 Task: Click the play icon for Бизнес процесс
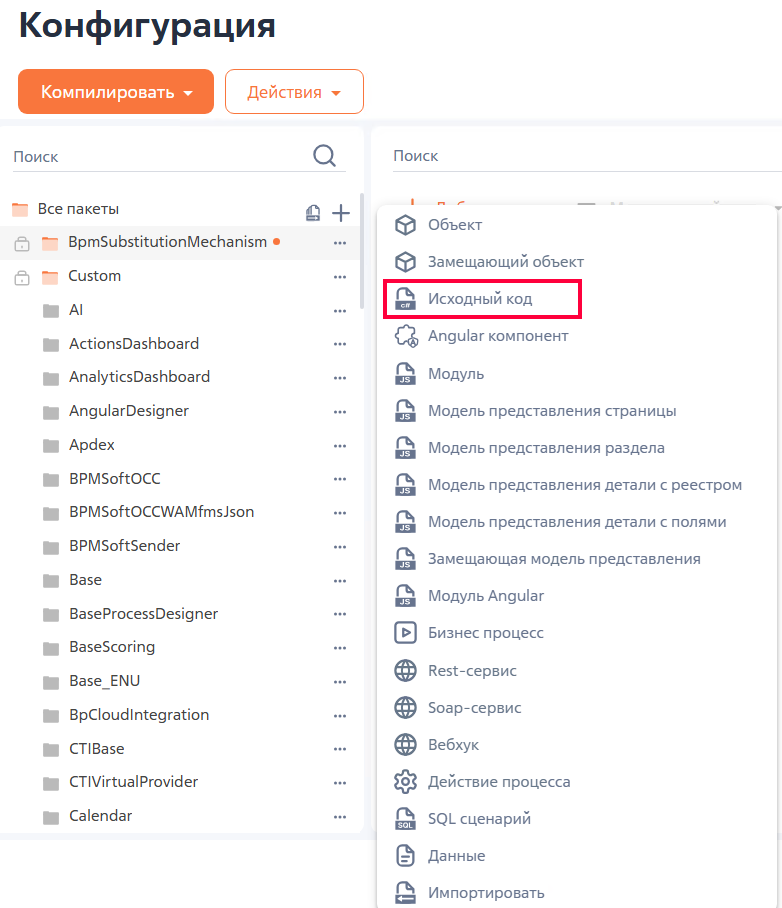[x=405, y=632]
